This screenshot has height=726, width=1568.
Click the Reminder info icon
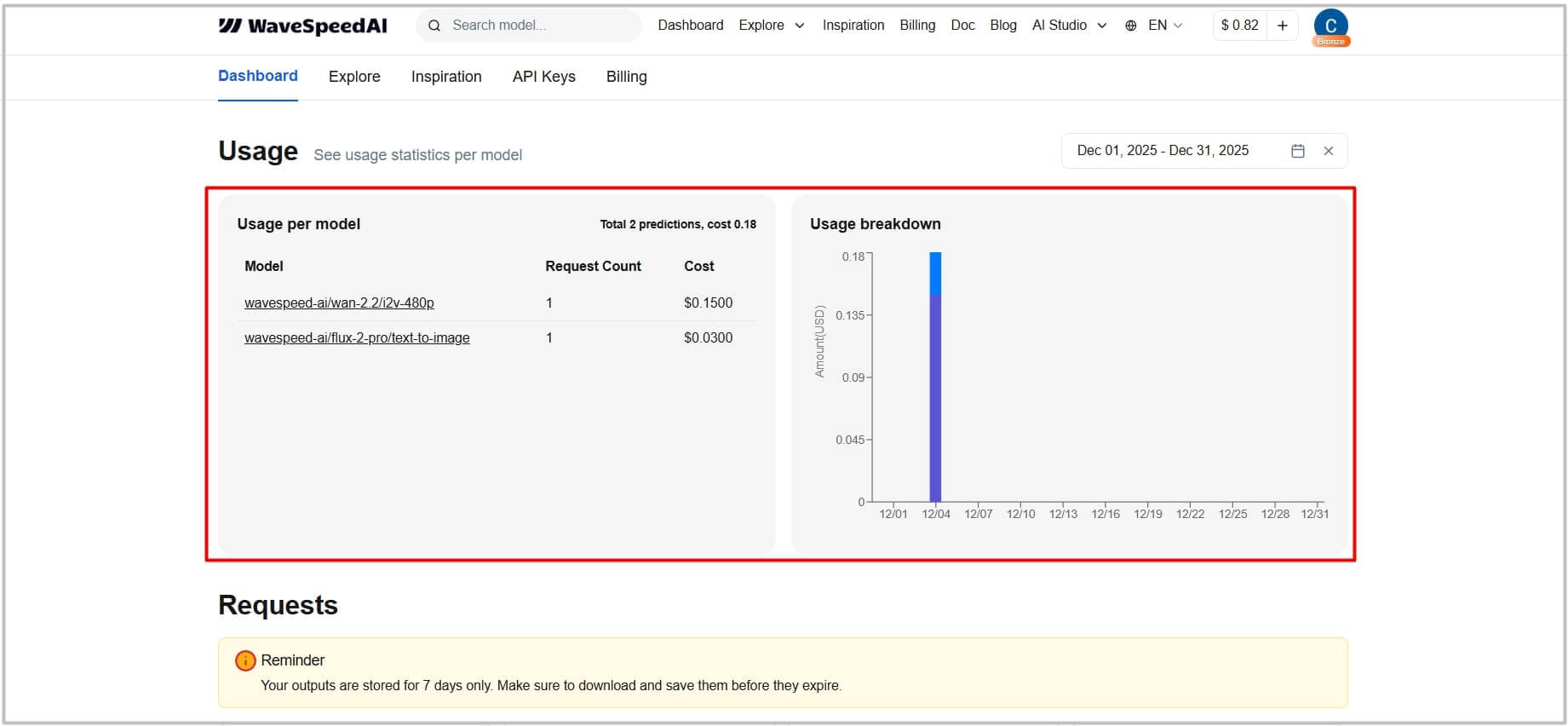[245, 660]
